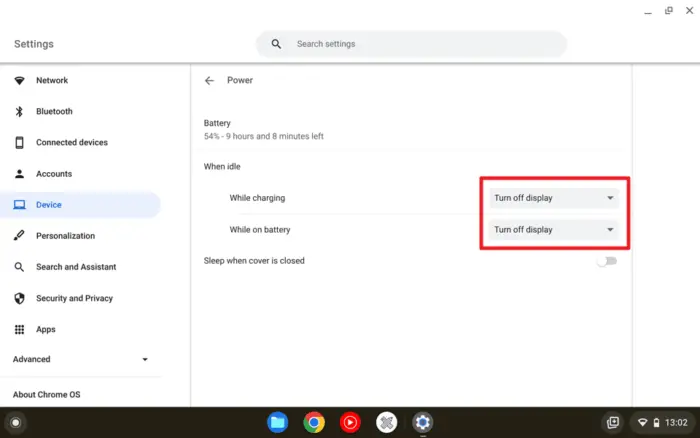Open the While charging idle dropdown
The image size is (700, 438).
pyautogui.click(x=554, y=198)
